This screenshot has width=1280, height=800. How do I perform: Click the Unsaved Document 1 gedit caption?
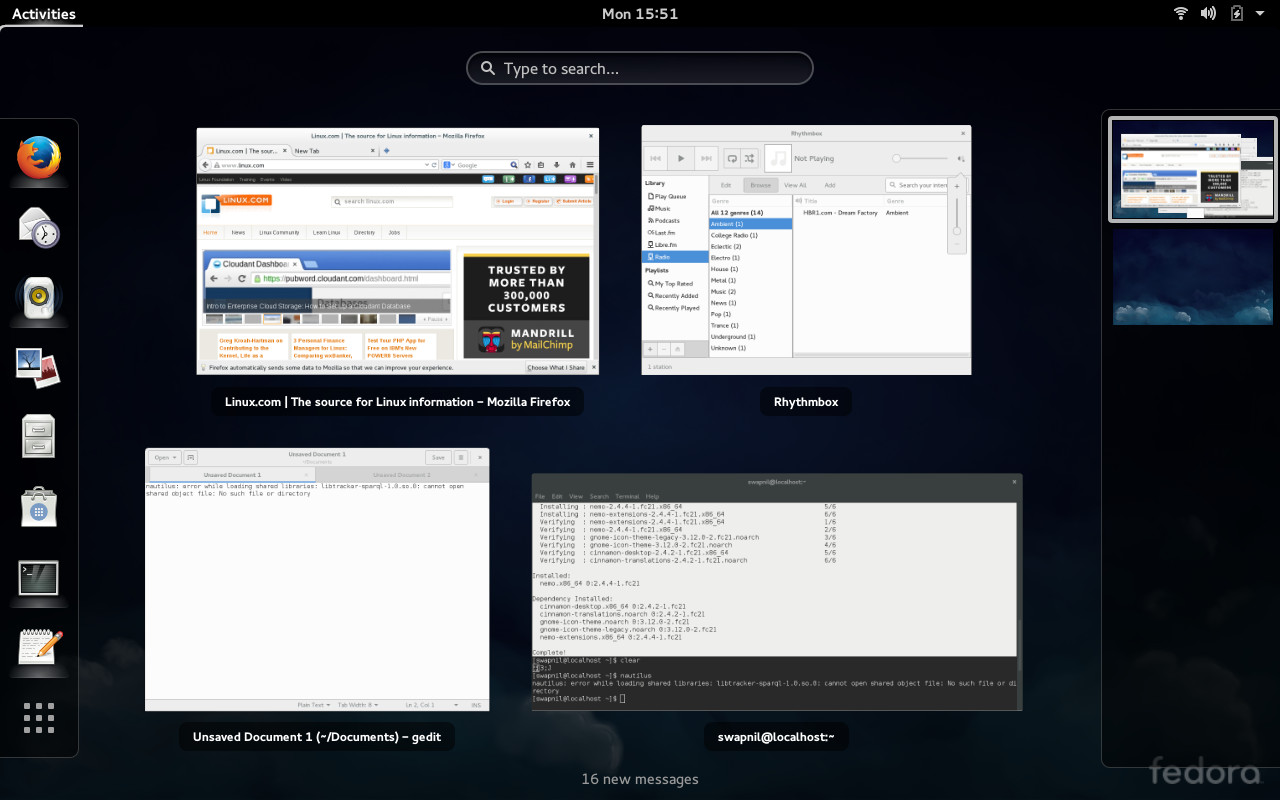[x=317, y=737]
